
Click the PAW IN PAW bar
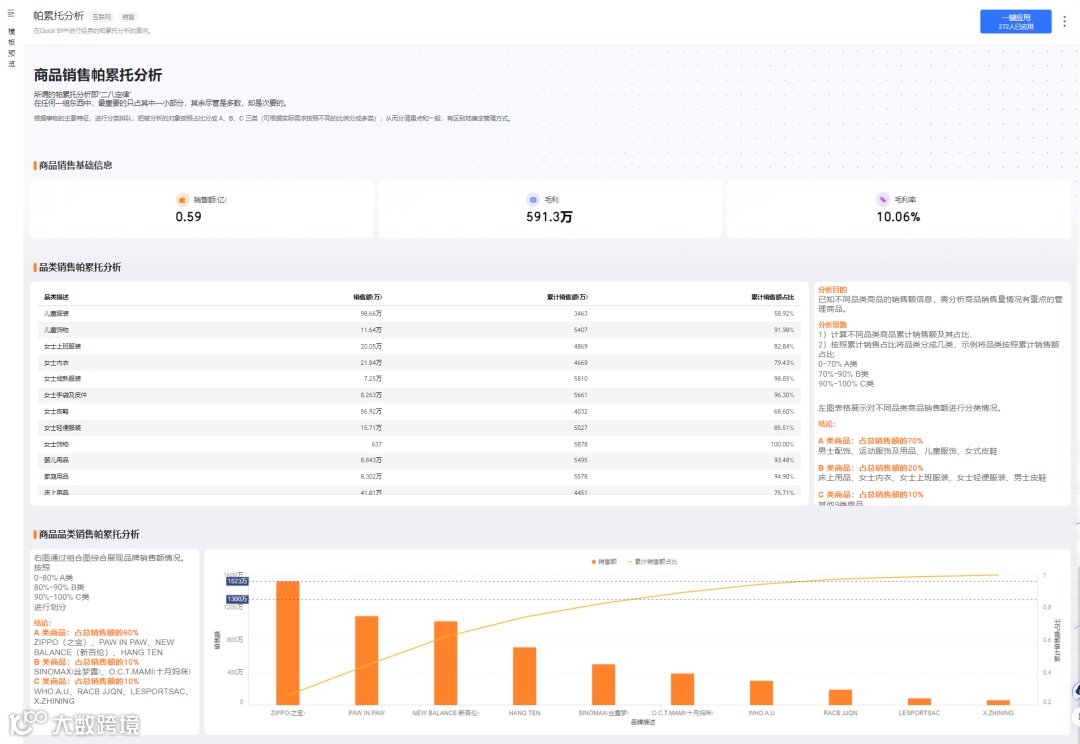click(x=366, y=660)
